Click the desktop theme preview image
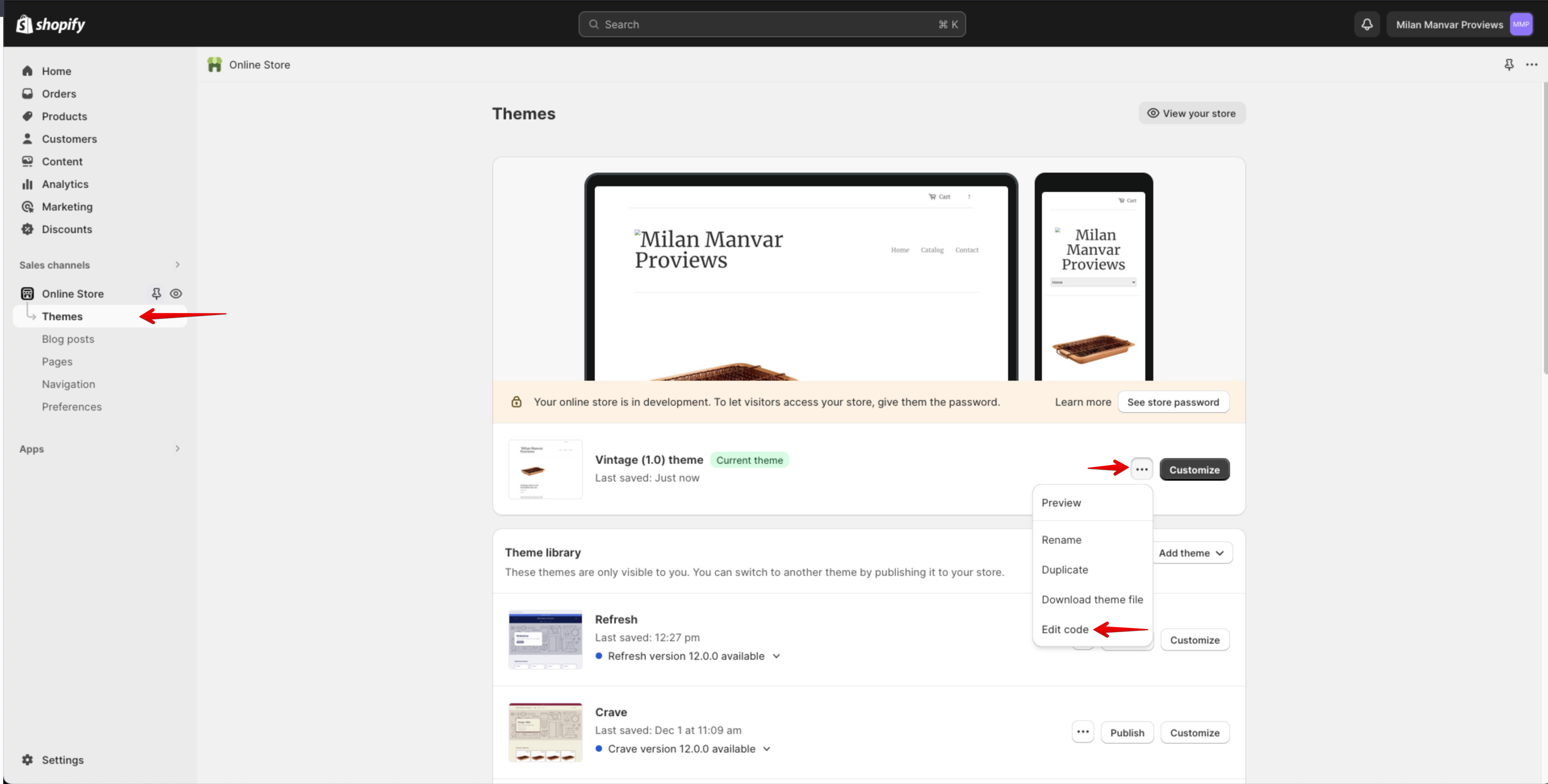Image resolution: width=1548 pixels, height=784 pixels. pos(801,277)
